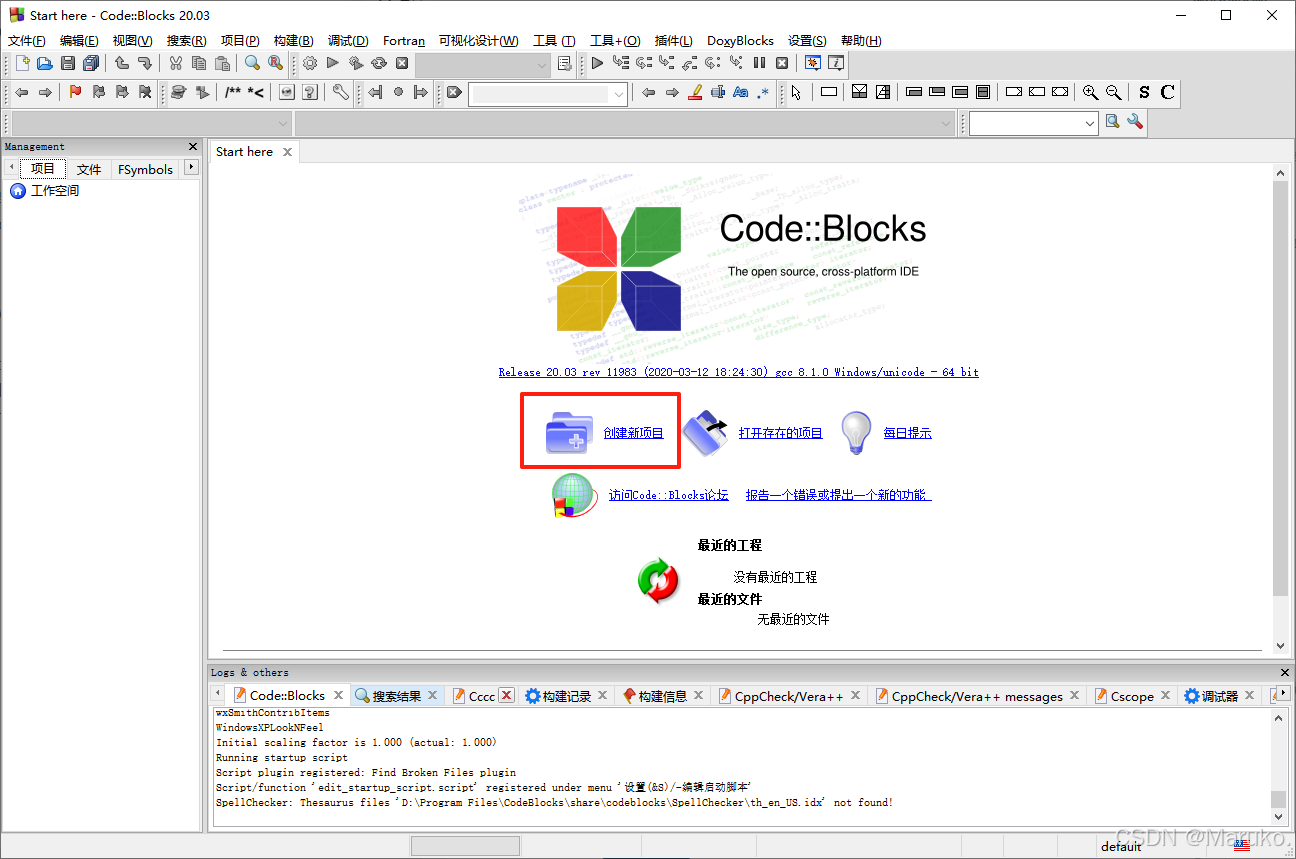1296x859 pixels.
Task: Switch to the 构建信息 log tab
Action: (x=663, y=695)
